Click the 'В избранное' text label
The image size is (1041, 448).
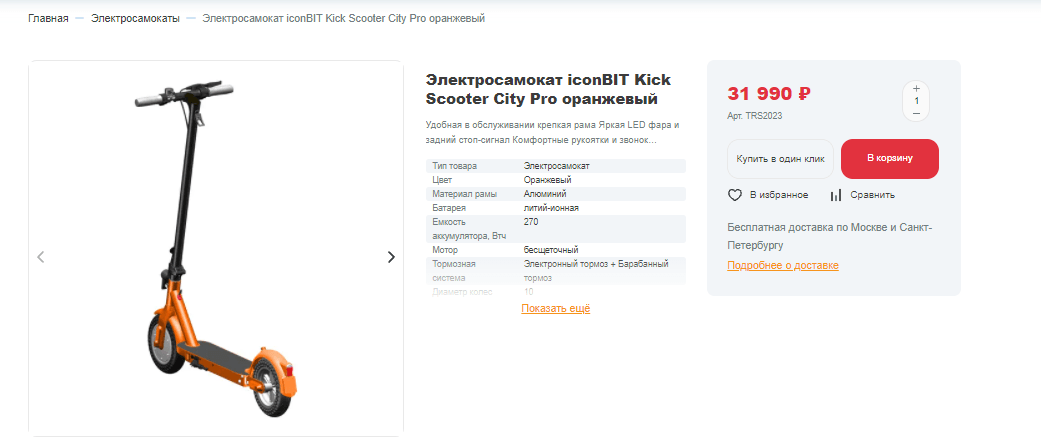point(779,195)
